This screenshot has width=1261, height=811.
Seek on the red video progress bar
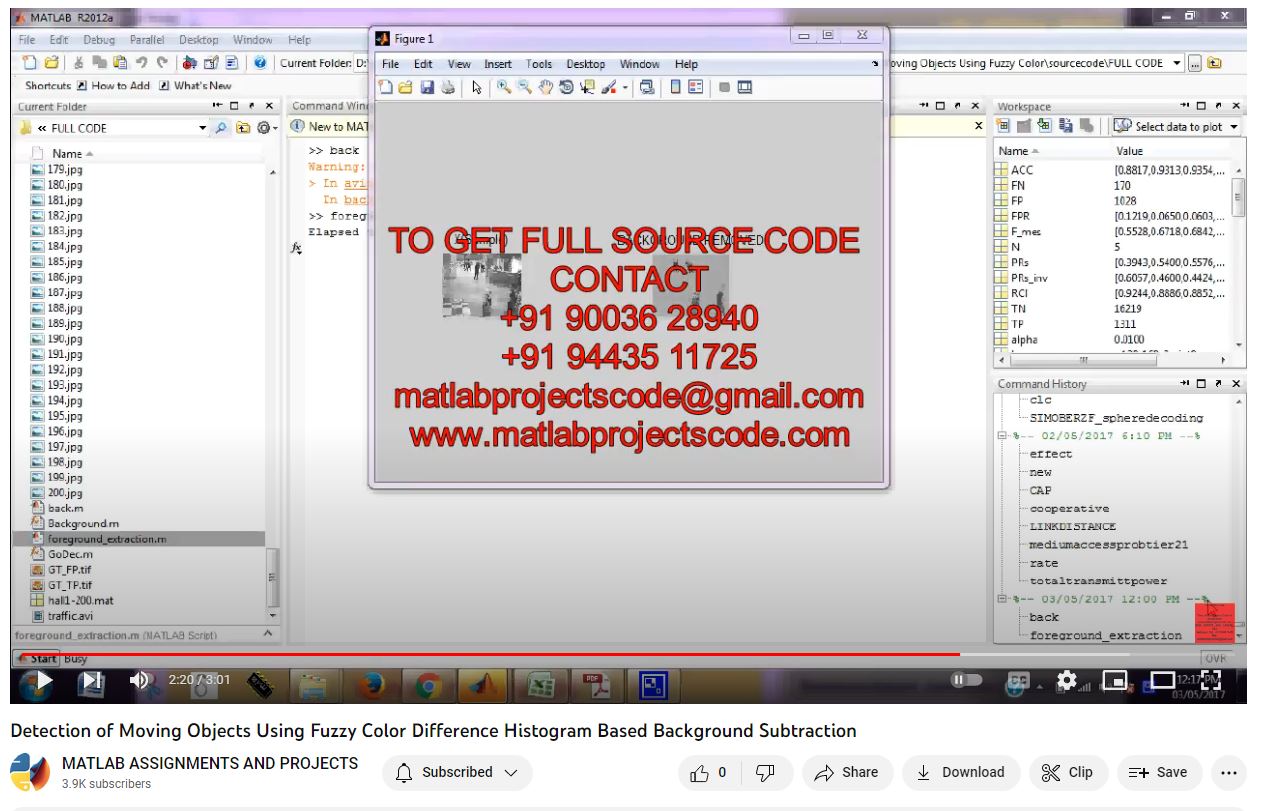coord(500,655)
